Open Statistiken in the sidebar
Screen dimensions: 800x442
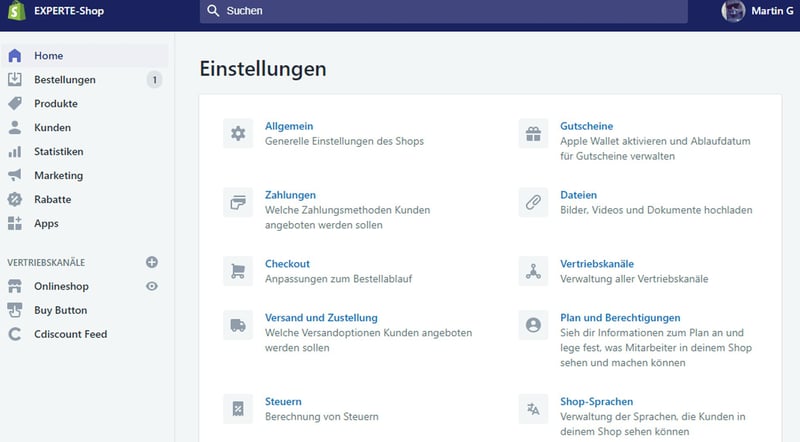pyautogui.click(x=59, y=152)
